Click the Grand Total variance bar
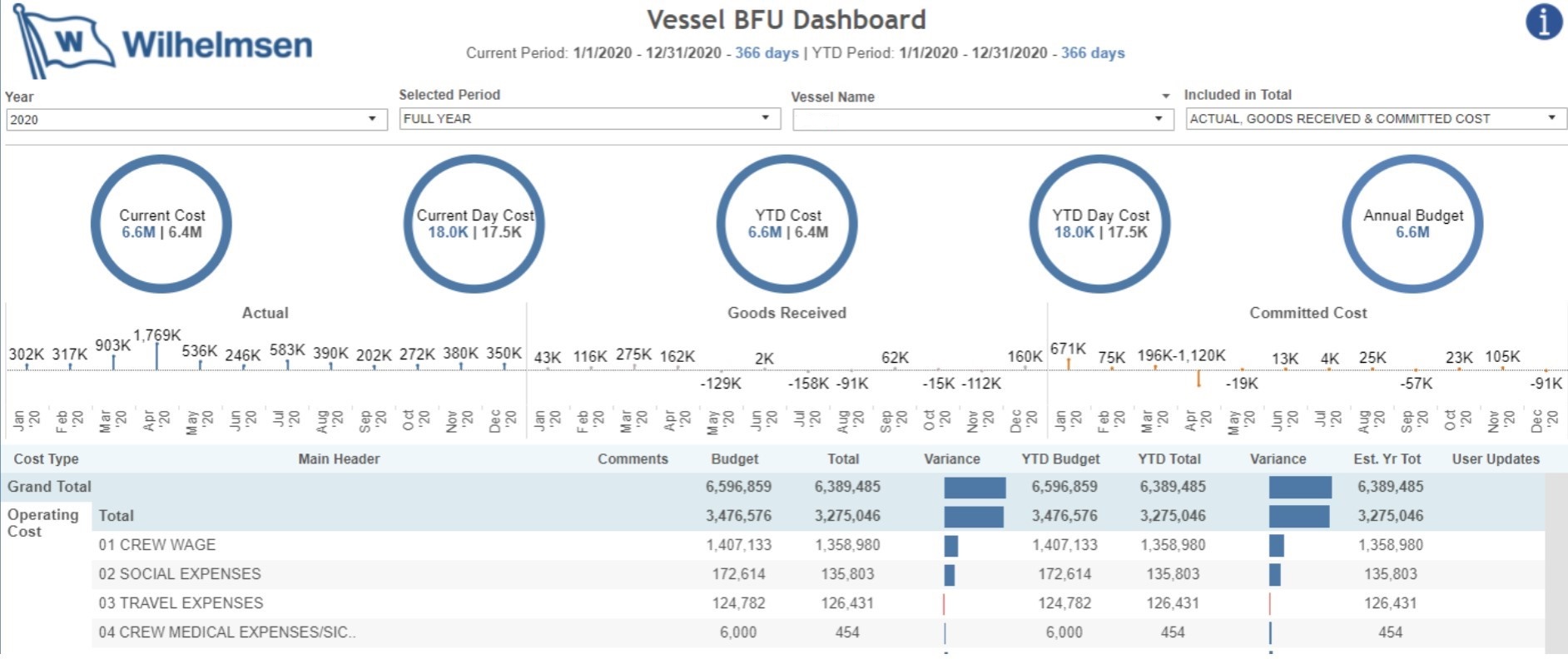 point(975,488)
